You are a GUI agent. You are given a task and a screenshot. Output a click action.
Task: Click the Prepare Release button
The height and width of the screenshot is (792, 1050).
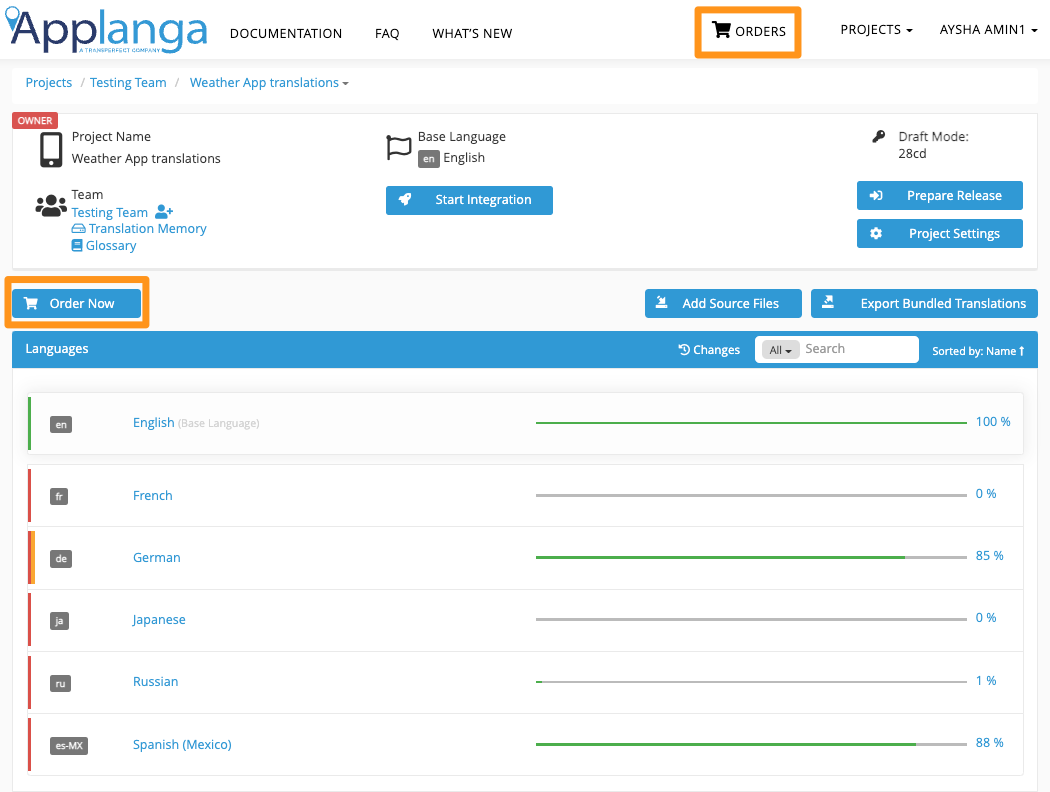pyautogui.click(x=939, y=195)
